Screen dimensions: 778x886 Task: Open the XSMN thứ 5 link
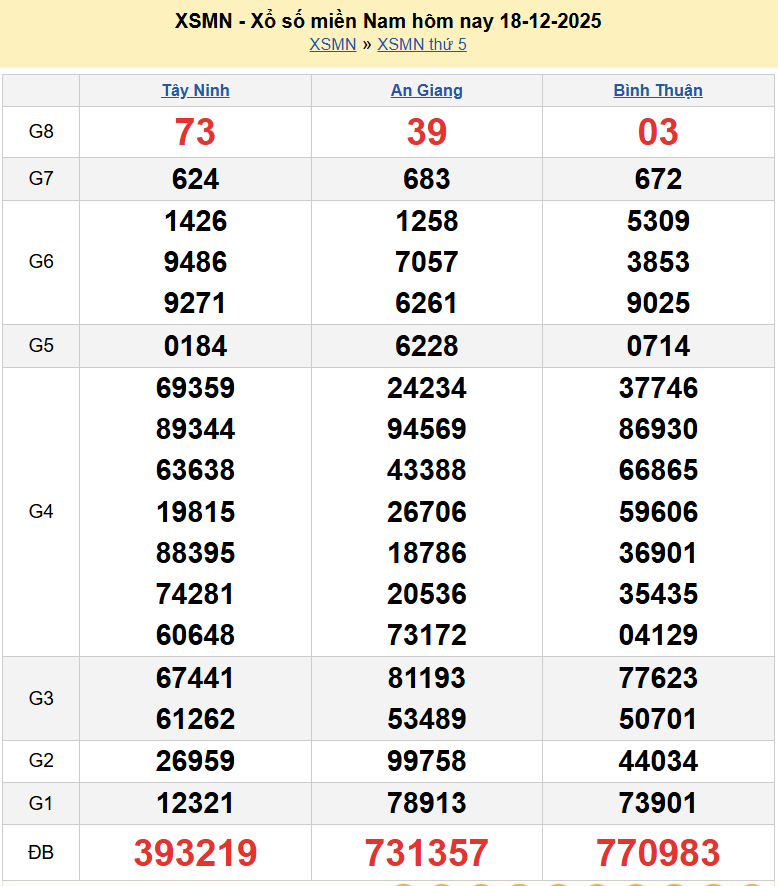pos(421,44)
